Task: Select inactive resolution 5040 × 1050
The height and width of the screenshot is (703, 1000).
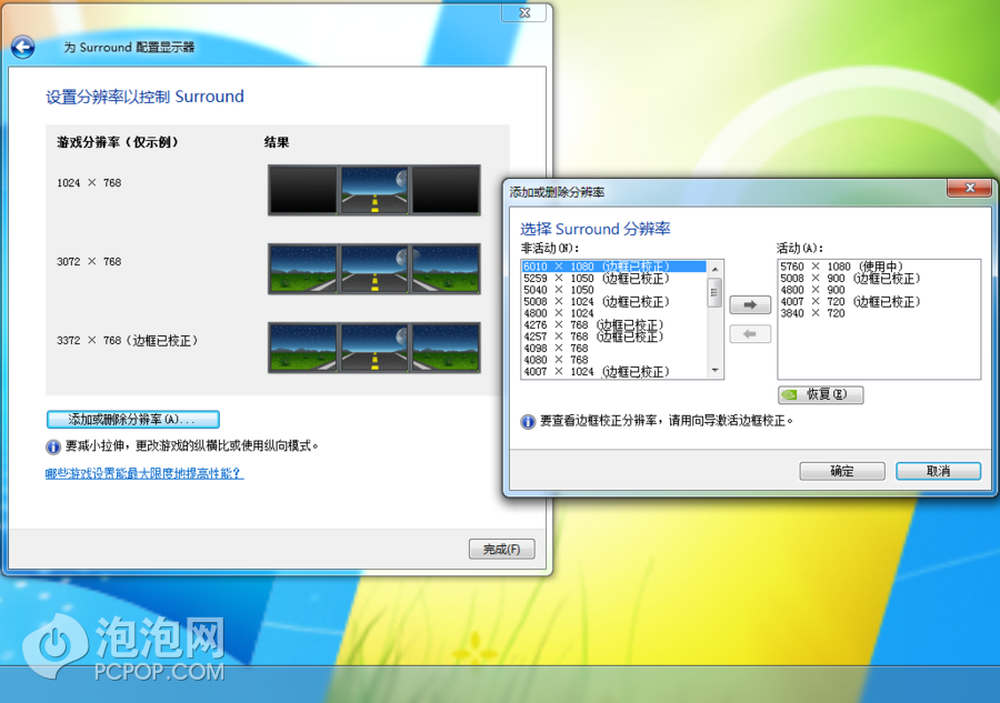Action: click(x=614, y=290)
